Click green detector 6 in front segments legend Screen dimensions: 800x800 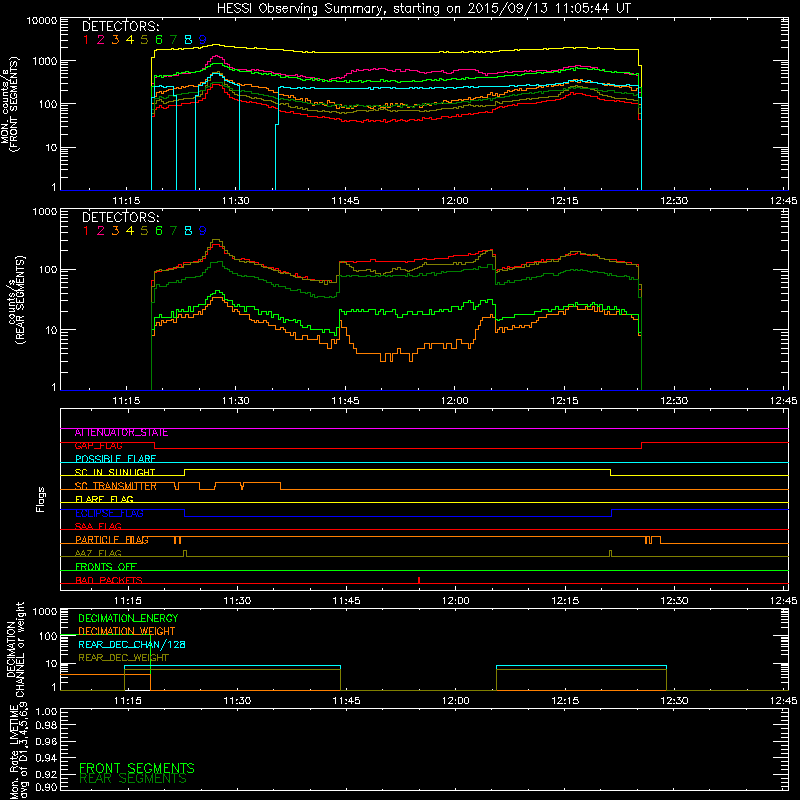coord(159,39)
